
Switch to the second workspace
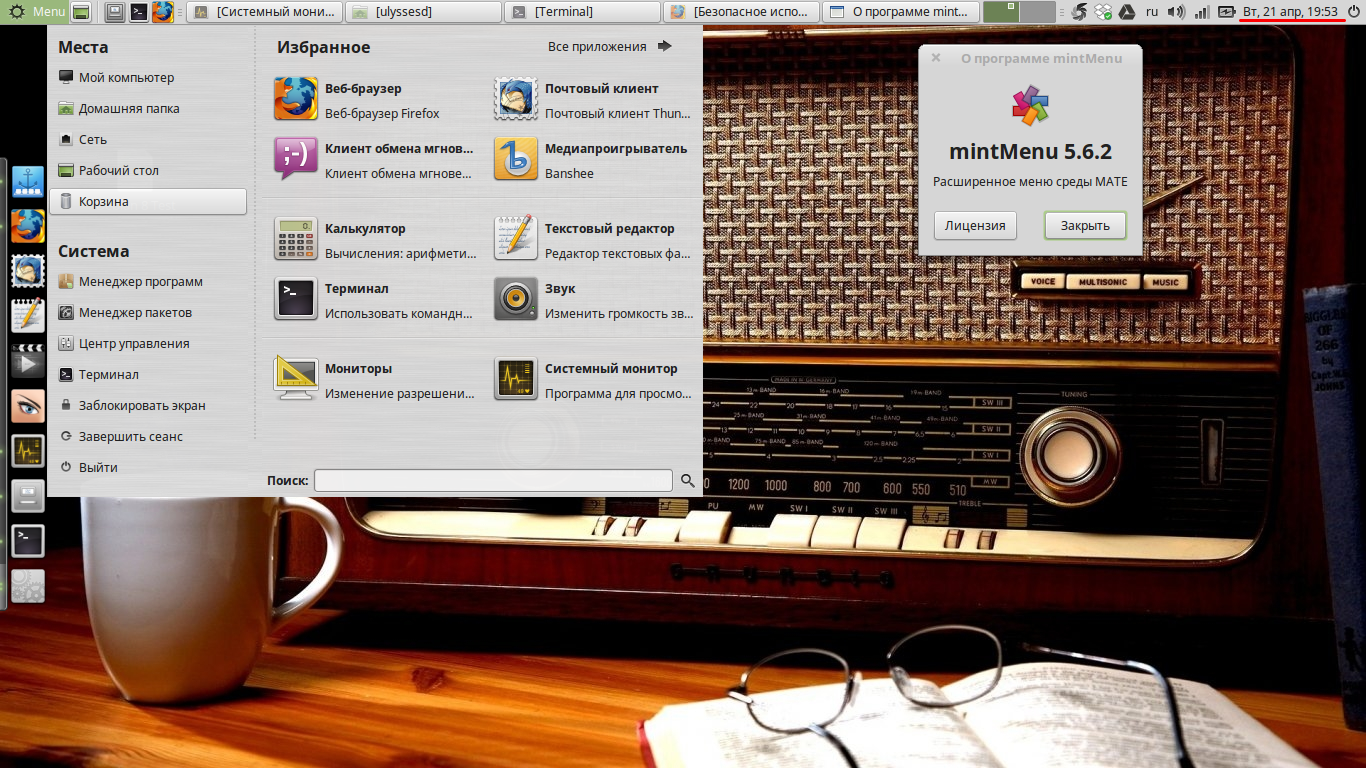(1038, 12)
